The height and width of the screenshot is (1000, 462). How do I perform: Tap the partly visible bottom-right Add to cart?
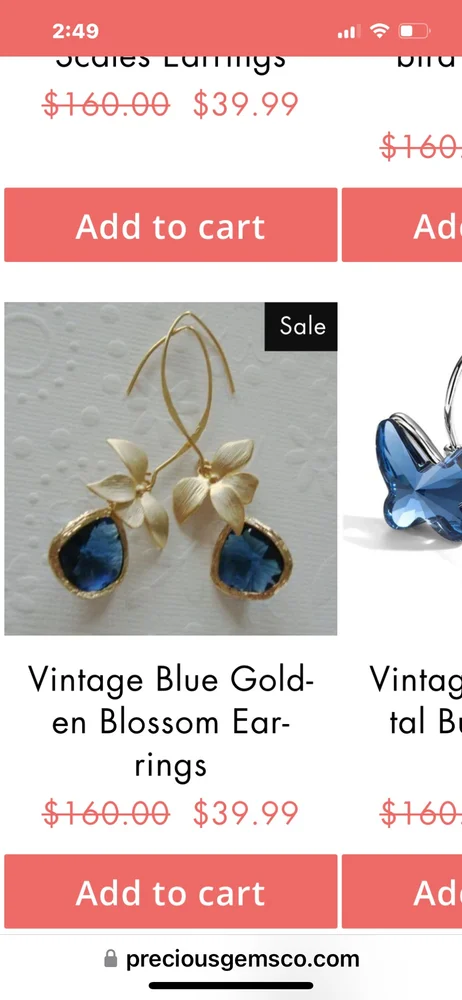click(x=402, y=892)
